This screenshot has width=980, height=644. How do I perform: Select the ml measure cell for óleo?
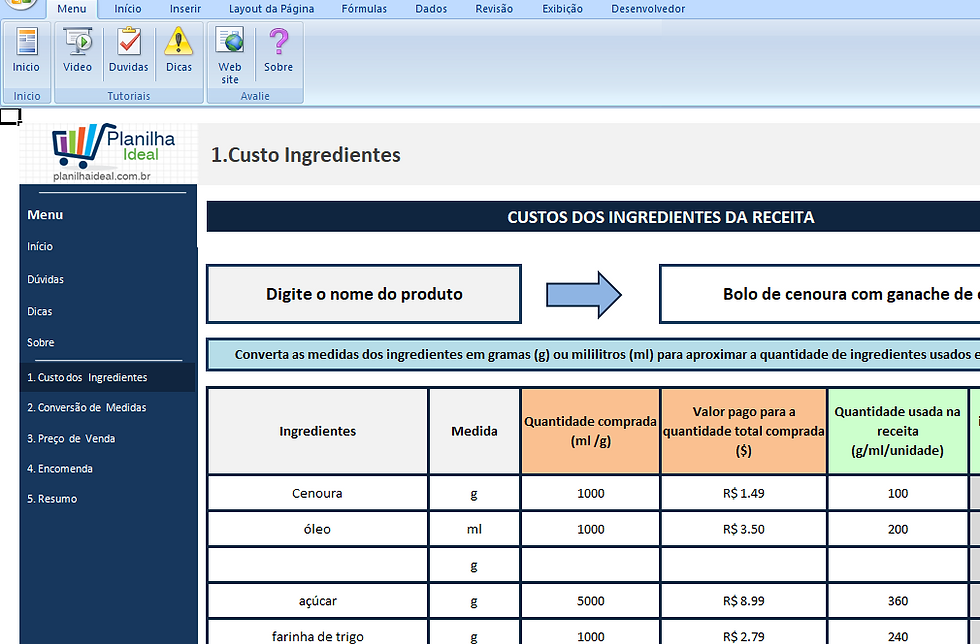click(474, 529)
